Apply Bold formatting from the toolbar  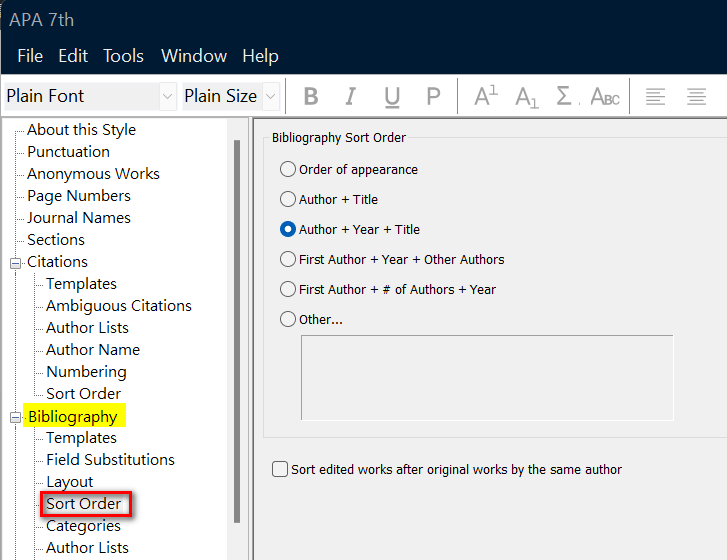point(311,96)
